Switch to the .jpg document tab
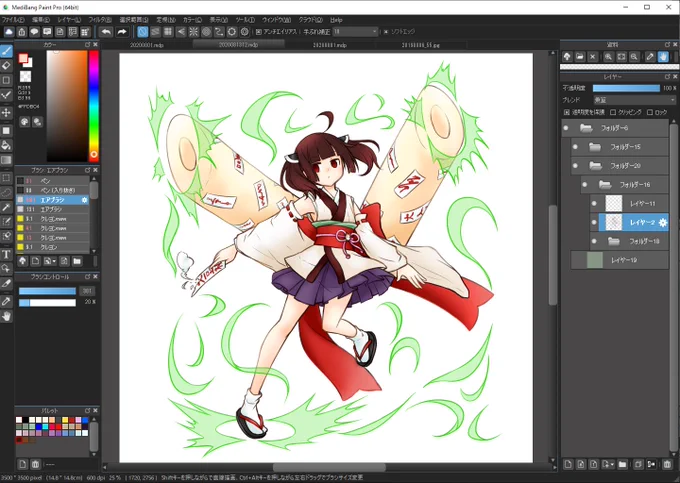Screen dimensions: 680x483 420,45
